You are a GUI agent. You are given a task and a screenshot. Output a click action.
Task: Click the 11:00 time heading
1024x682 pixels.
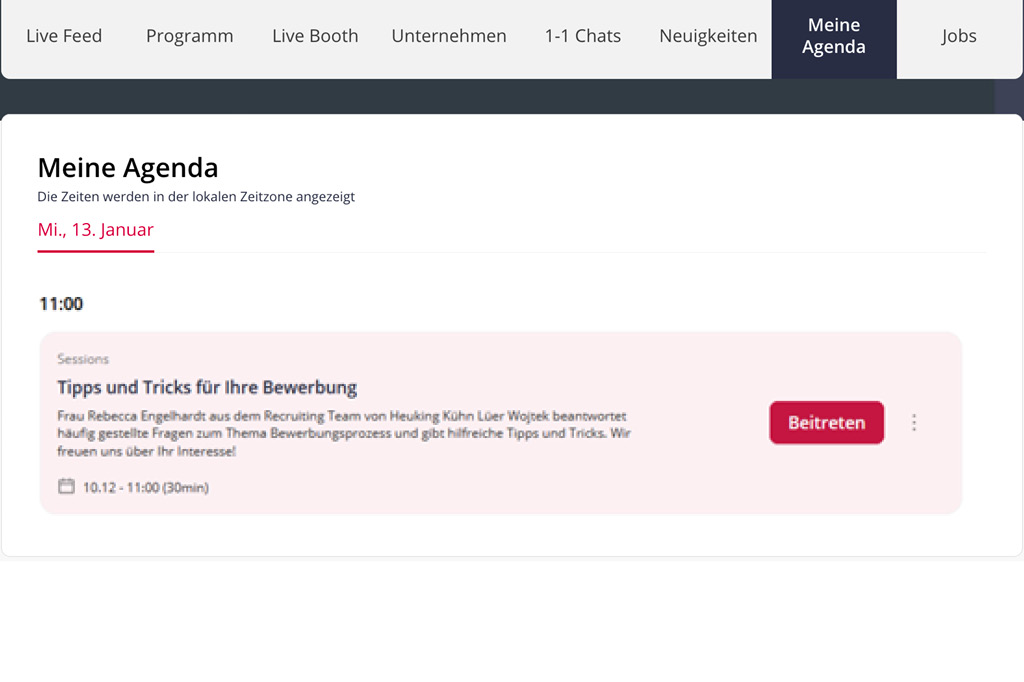[x=61, y=304]
